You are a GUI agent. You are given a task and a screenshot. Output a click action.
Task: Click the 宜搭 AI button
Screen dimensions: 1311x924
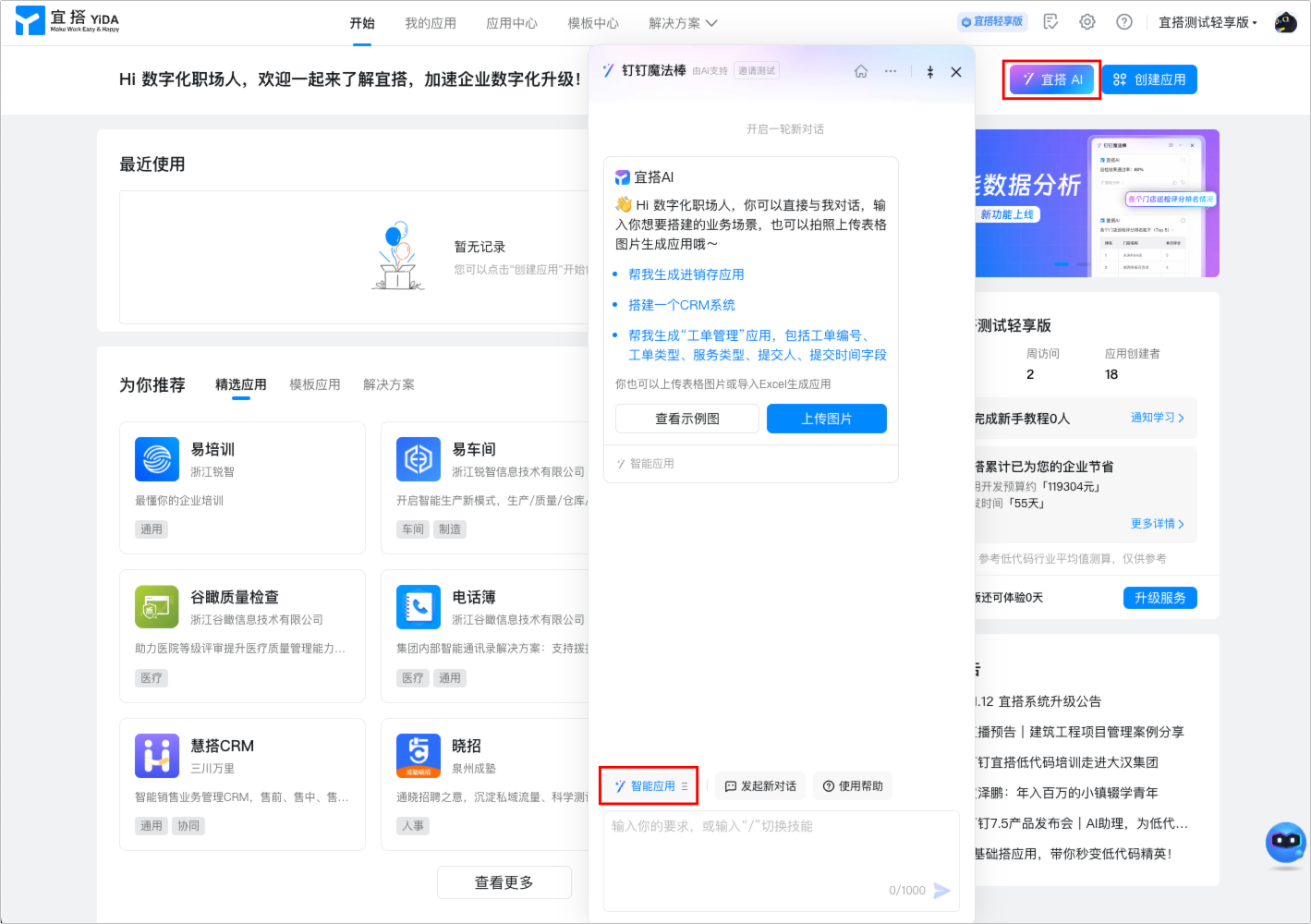(1052, 79)
